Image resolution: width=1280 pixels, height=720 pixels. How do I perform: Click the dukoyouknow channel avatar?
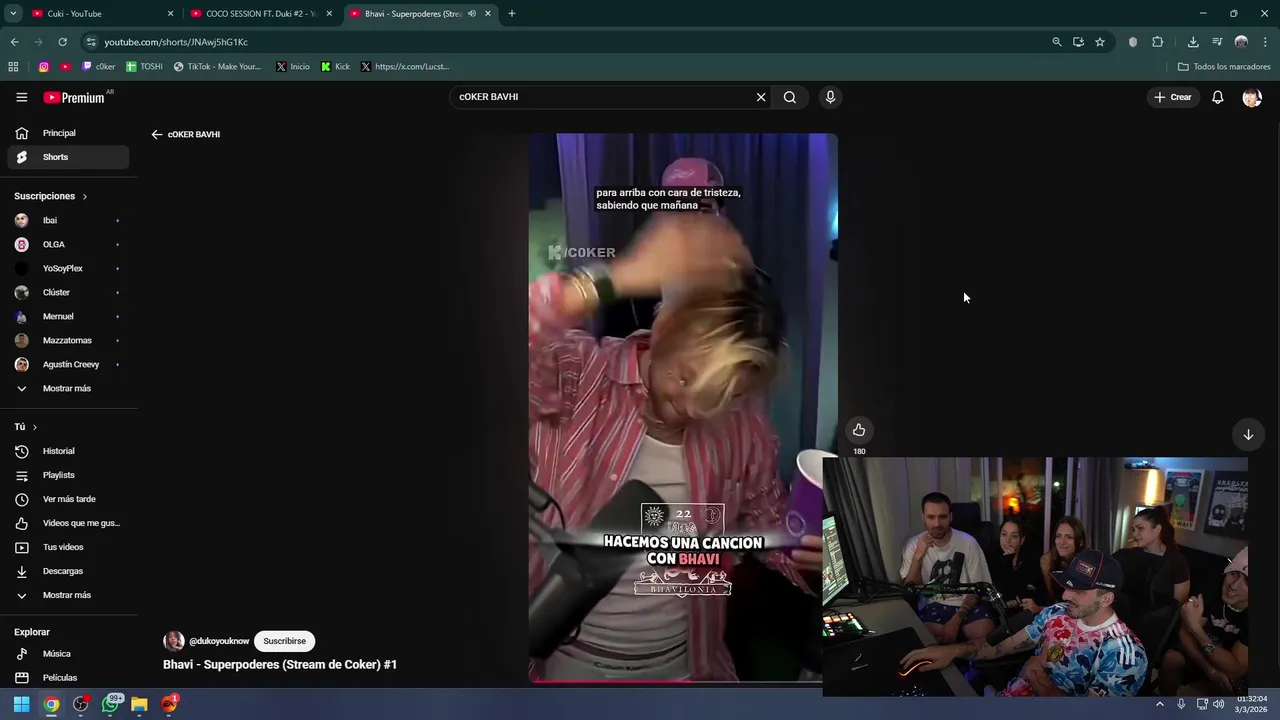coord(174,641)
